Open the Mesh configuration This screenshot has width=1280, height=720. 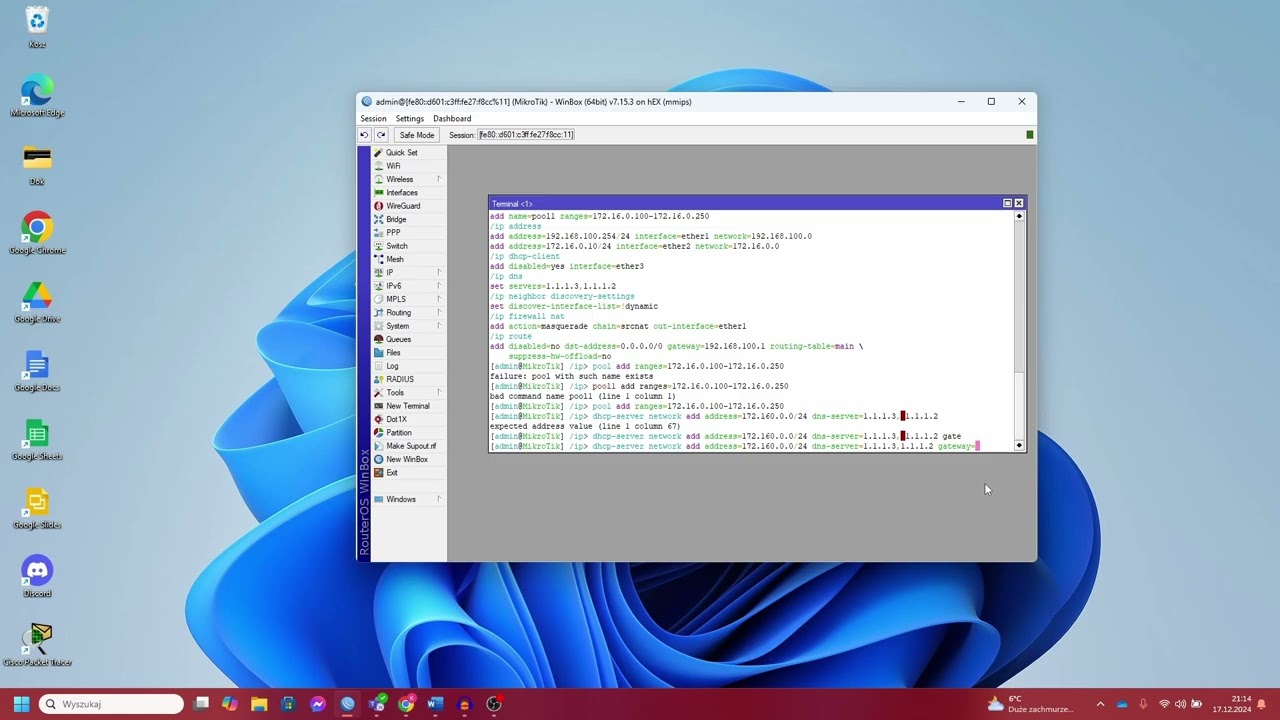pyautogui.click(x=395, y=259)
